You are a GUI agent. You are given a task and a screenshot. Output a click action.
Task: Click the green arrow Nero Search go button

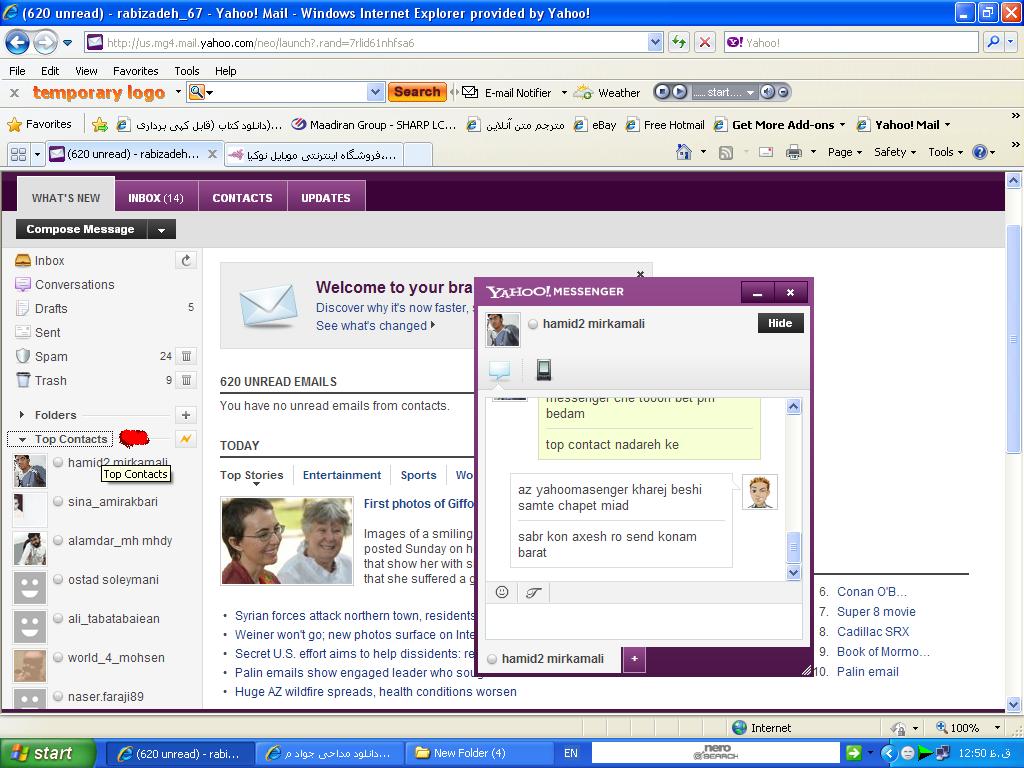[853, 753]
